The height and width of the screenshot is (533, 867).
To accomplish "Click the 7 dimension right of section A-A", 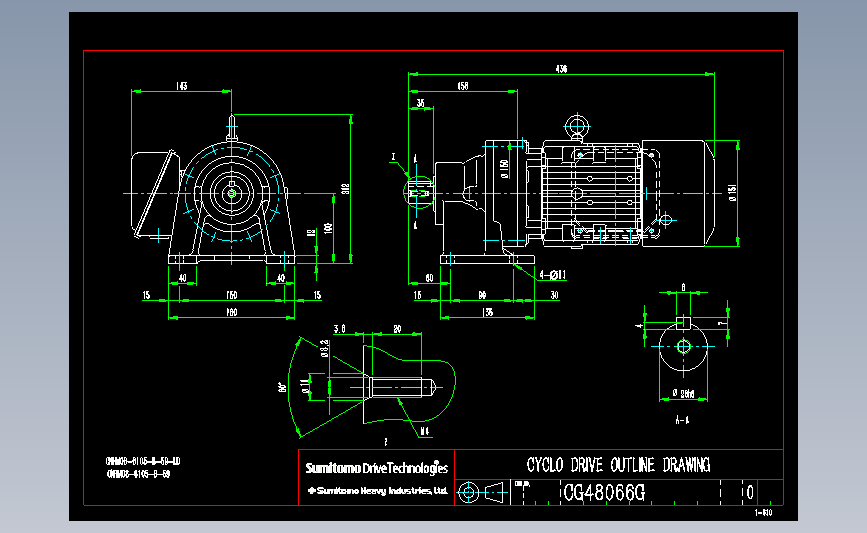I will [720, 323].
